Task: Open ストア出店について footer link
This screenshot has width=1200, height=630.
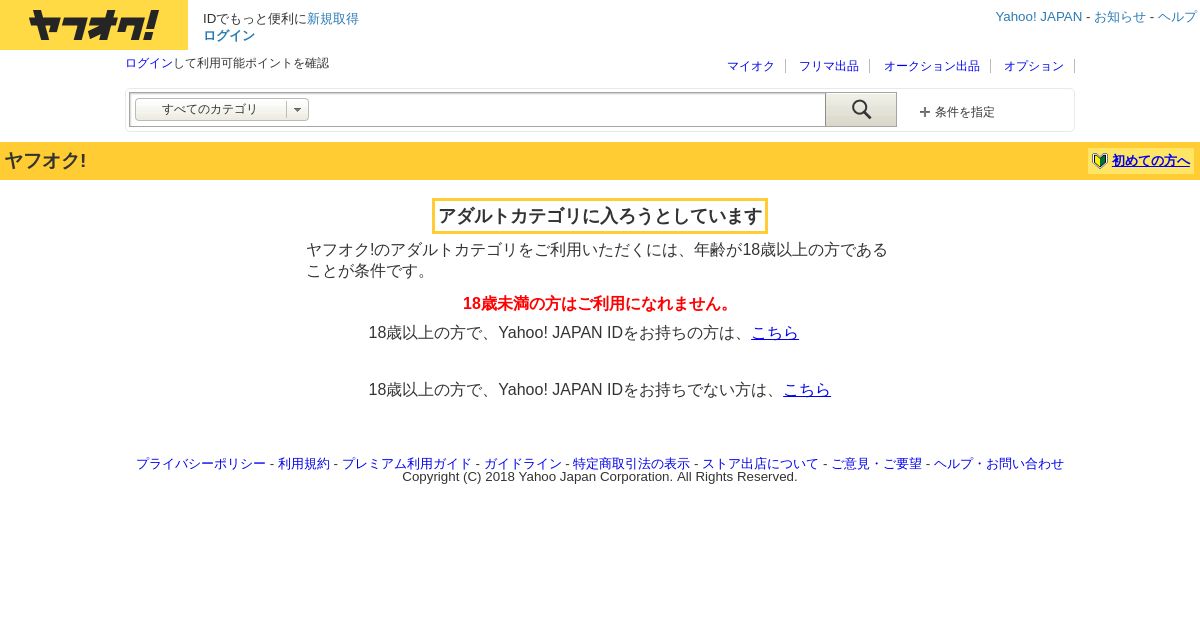Action: (760, 464)
